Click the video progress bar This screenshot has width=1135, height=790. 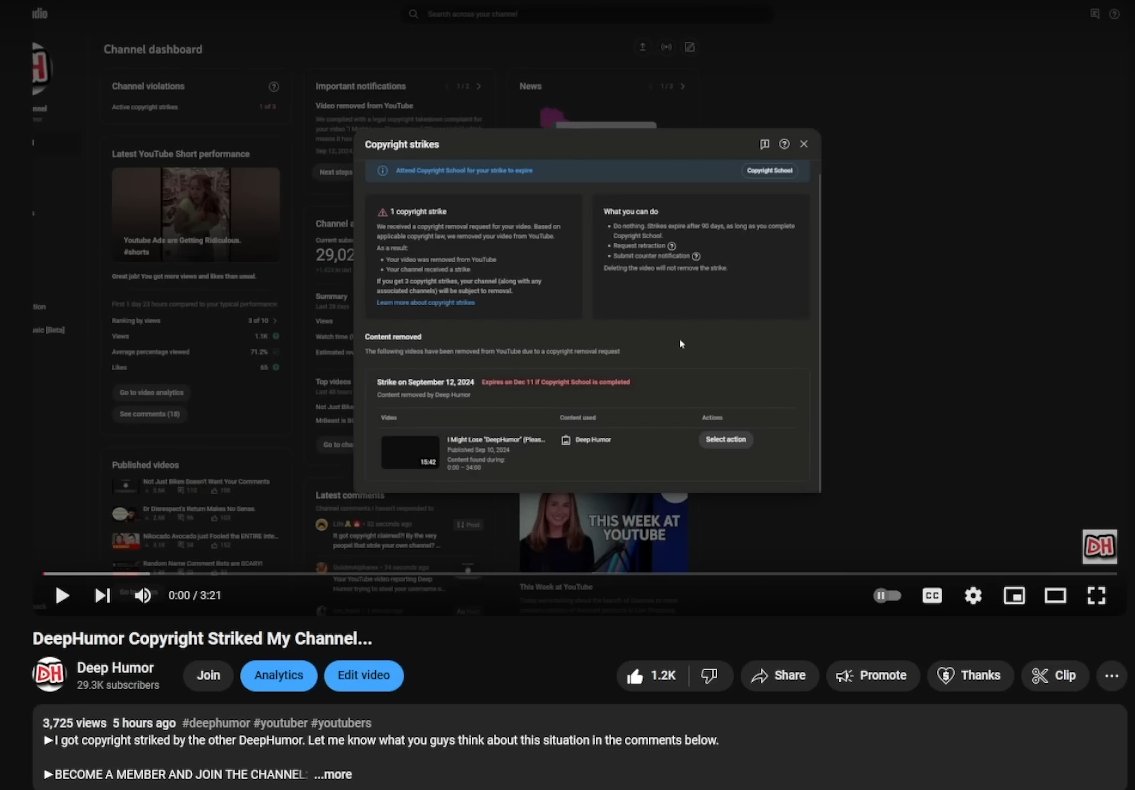click(x=579, y=573)
